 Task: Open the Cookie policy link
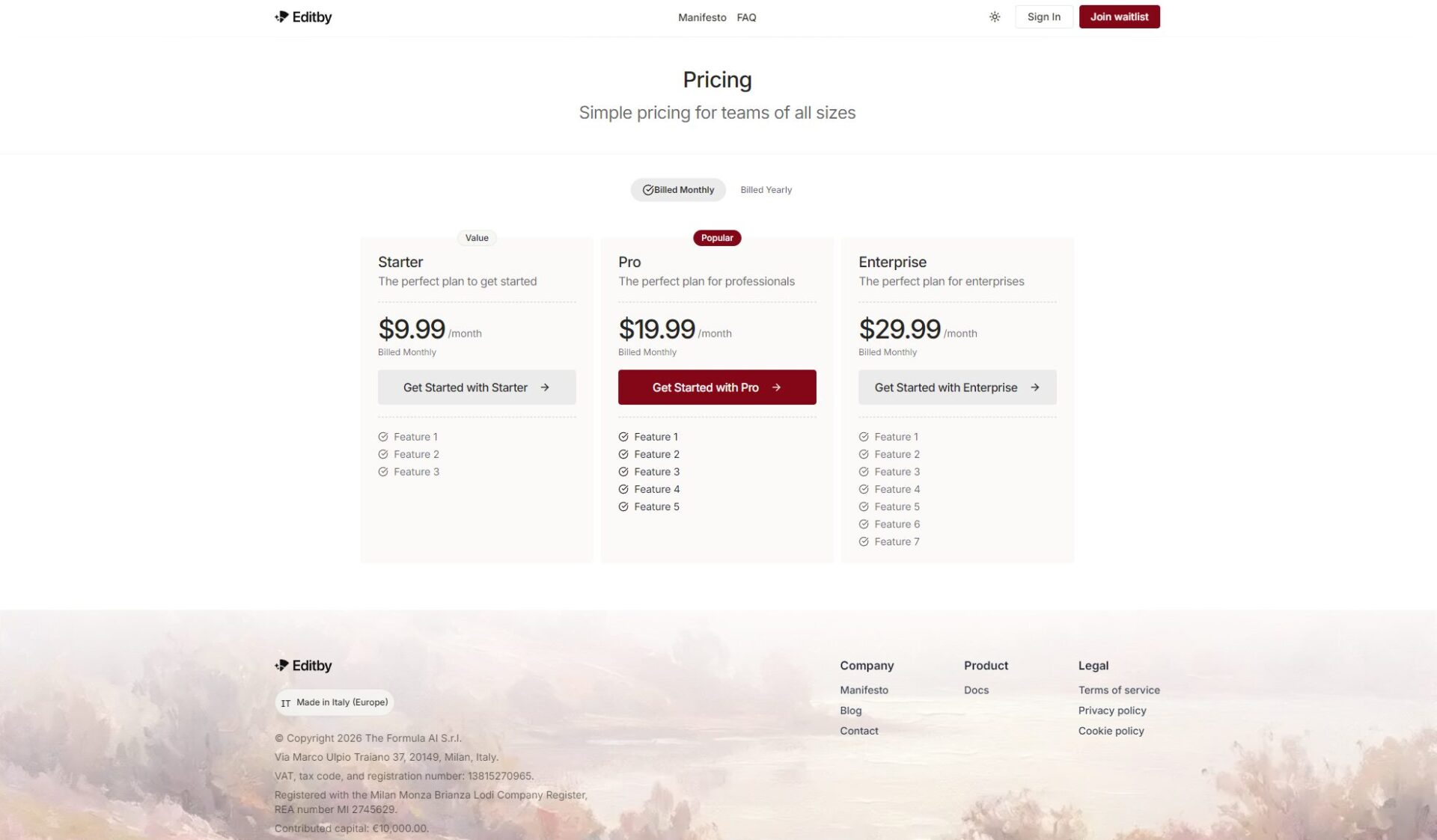point(1111,731)
